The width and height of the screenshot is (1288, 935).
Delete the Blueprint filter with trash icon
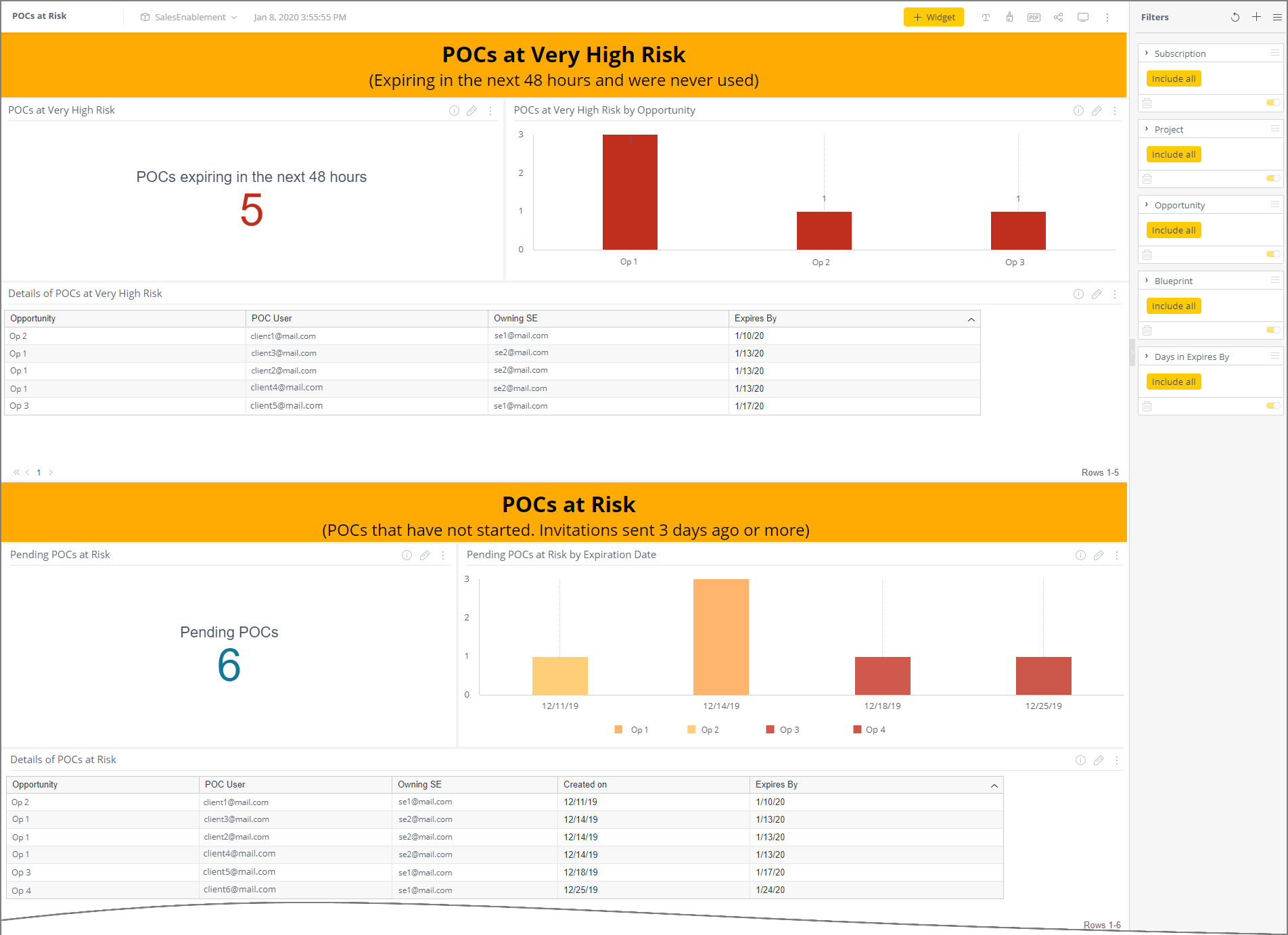click(x=1147, y=330)
